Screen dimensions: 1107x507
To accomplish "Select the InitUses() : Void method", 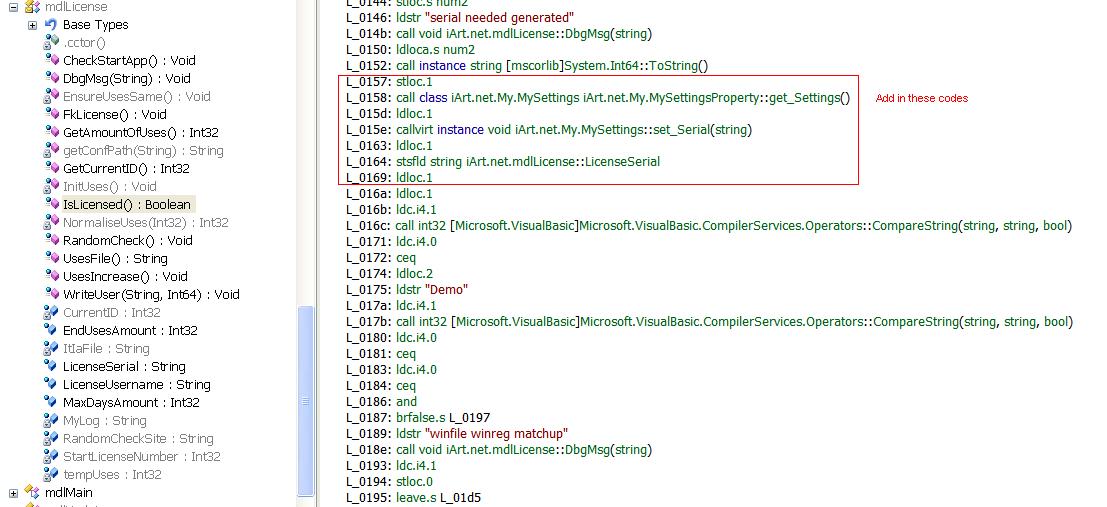I will coord(110,186).
